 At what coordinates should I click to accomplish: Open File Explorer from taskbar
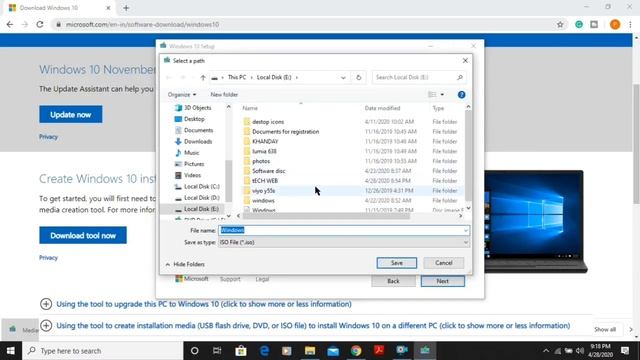(x=310, y=351)
